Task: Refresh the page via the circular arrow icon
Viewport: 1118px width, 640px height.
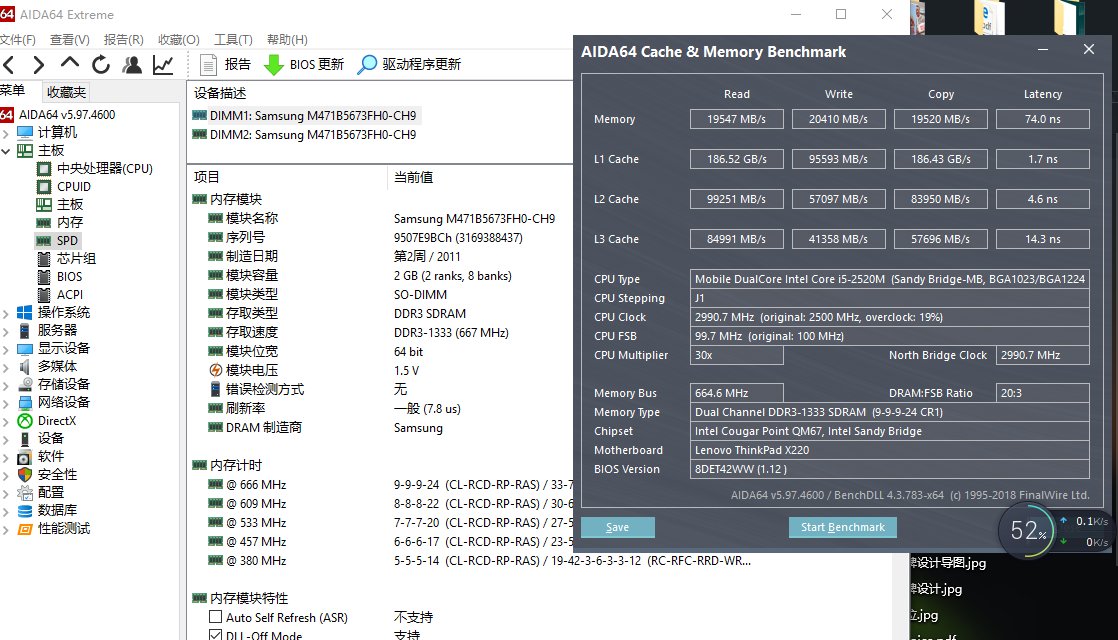Action: (x=101, y=65)
